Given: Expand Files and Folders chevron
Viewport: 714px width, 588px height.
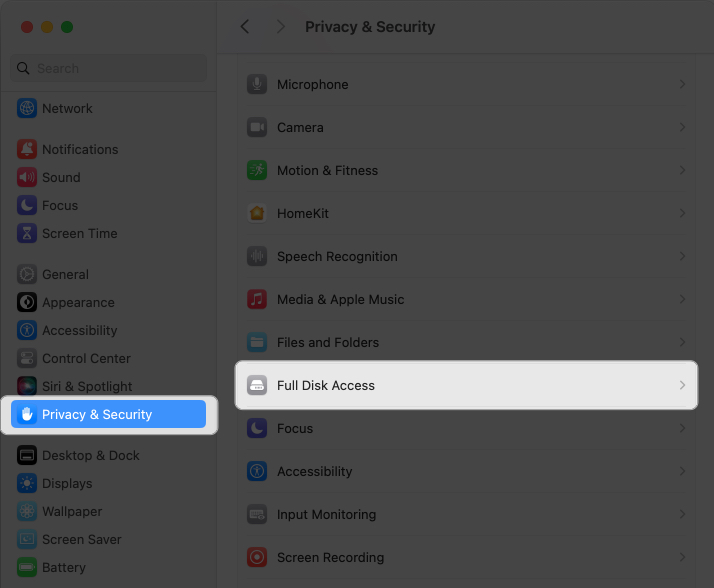Looking at the screenshot, I should [682, 342].
